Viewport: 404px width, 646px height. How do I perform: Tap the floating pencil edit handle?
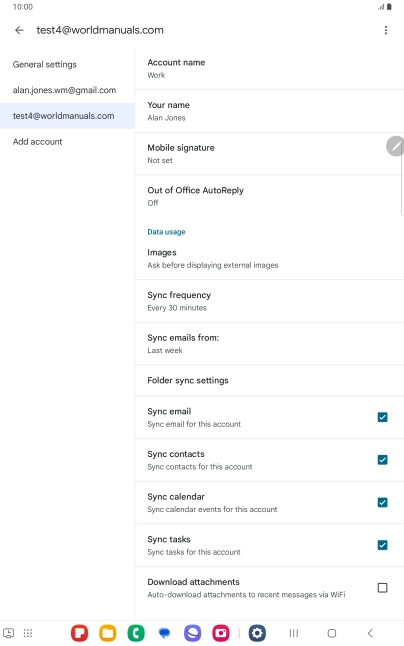[x=395, y=146]
